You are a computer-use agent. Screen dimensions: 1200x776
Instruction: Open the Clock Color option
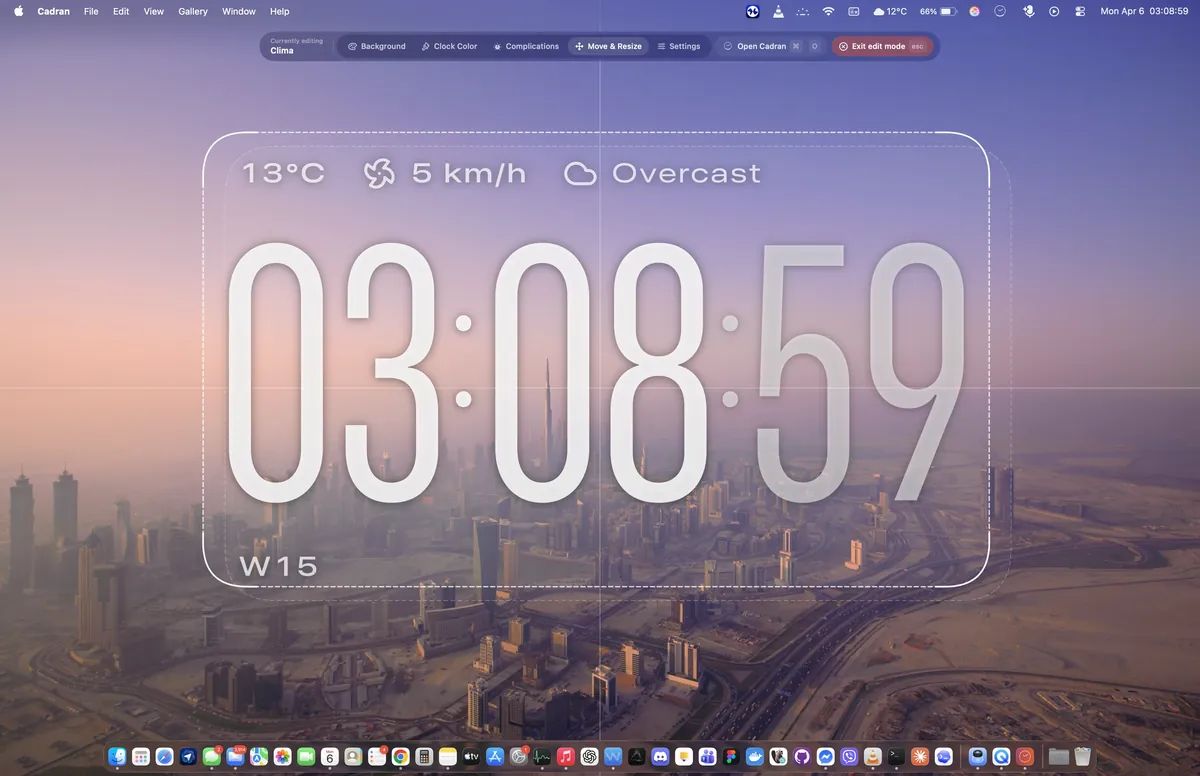[449, 46]
